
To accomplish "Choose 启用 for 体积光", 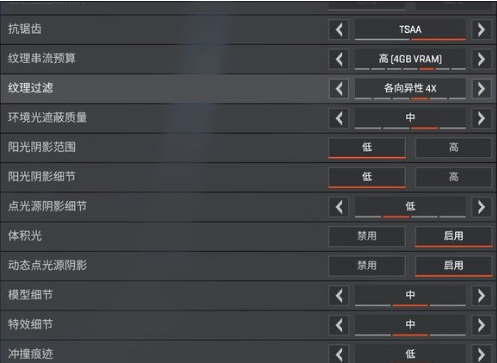I will 453,236.
